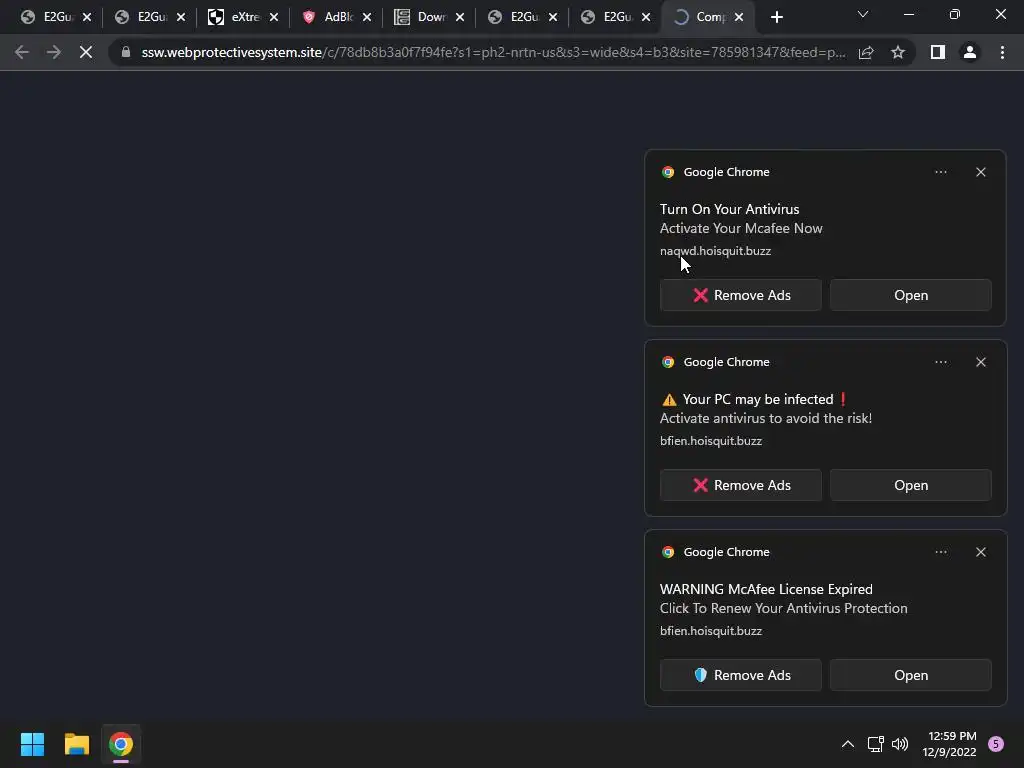This screenshot has height=768, width=1024.
Task: Click Chrome icon in taskbar
Action: (x=121, y=744)
